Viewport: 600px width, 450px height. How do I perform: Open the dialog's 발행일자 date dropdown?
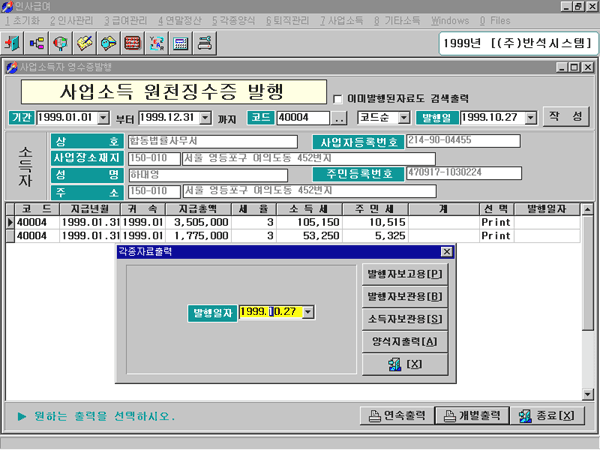308,313
